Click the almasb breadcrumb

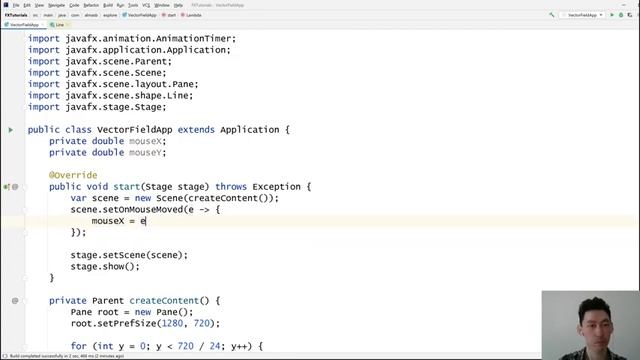click(x=91, y=15)
